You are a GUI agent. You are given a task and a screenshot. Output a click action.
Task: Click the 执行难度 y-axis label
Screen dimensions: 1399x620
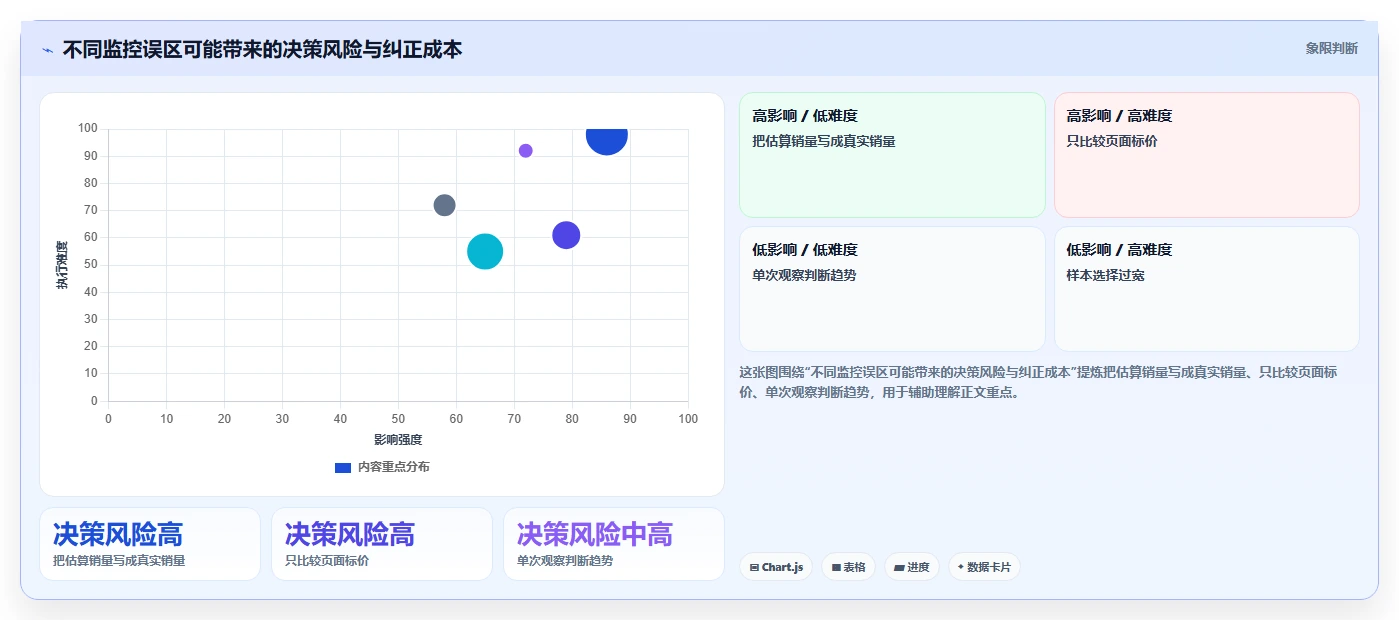(x=62, y=265)
